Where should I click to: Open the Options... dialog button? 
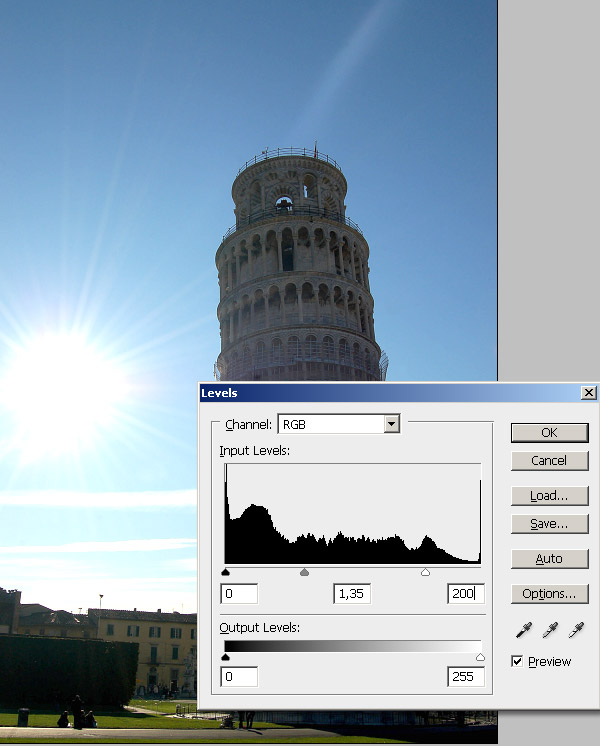[550, 594]
